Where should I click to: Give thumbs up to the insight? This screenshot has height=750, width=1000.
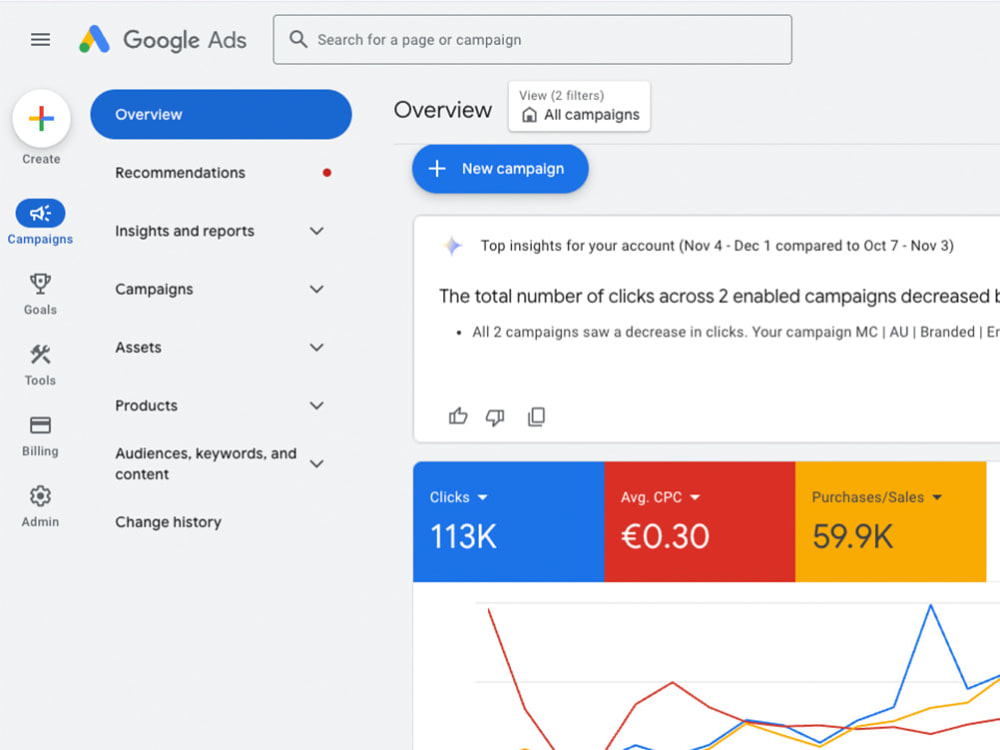click(458, 416)
